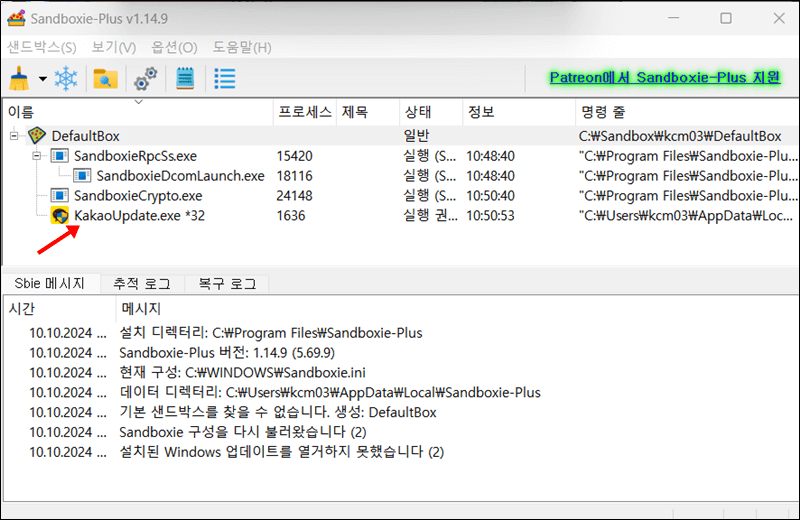The width and height of the screenshot is (800, 520).
Task: Select the Sandboxie 구성을 다시 불러왔습니다 message
Action: click(243, 432)
